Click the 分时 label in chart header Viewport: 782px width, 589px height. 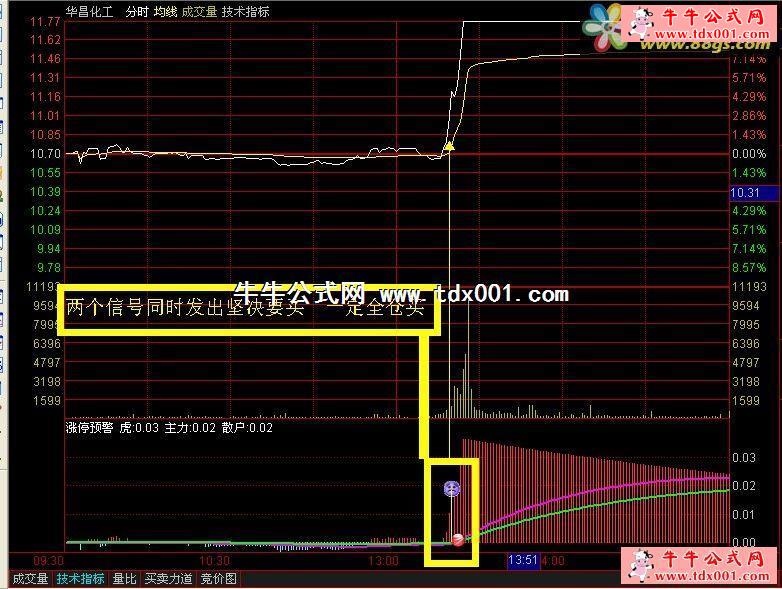137,12
